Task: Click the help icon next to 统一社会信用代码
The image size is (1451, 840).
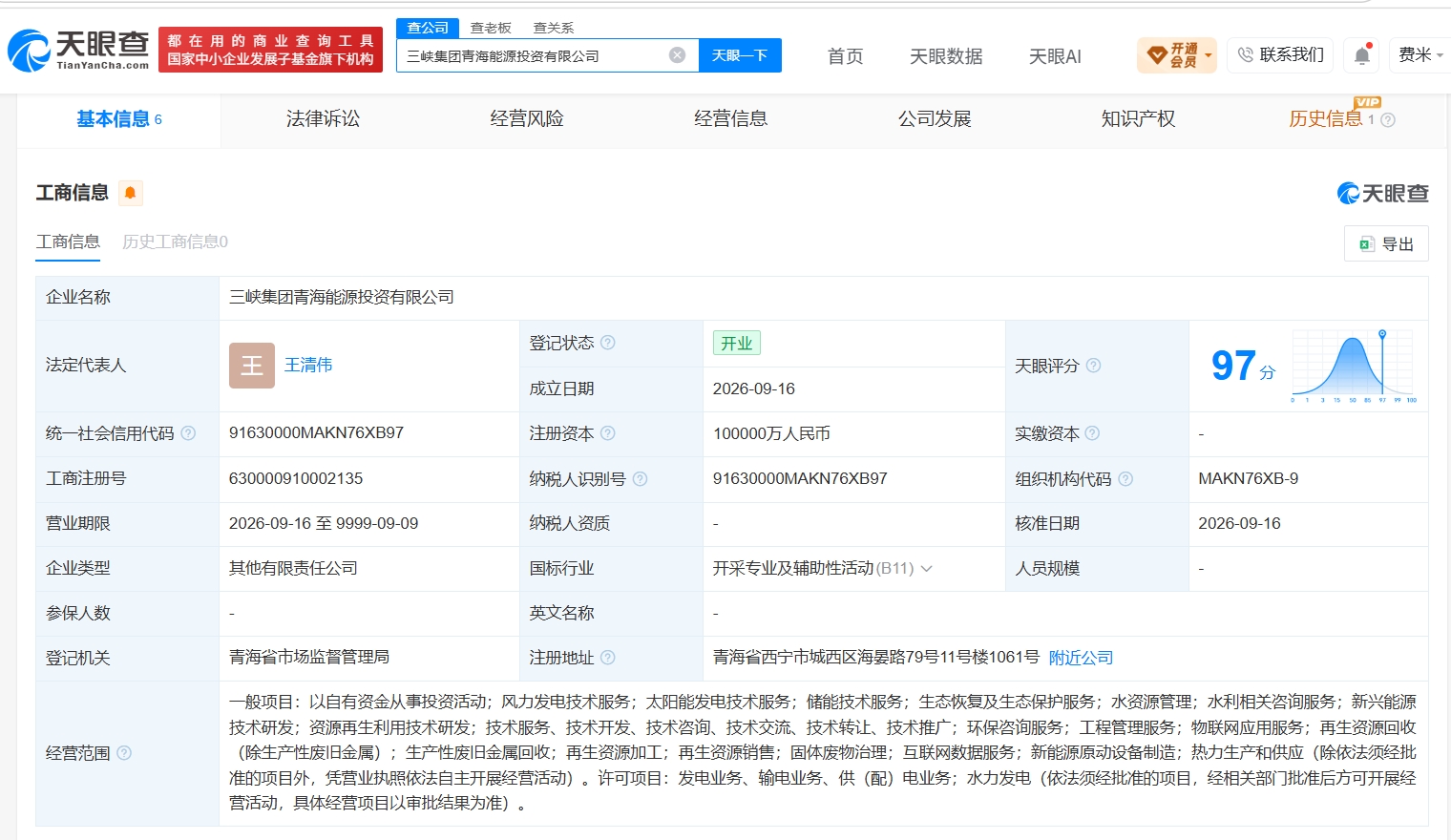Action: pos(188,433)
